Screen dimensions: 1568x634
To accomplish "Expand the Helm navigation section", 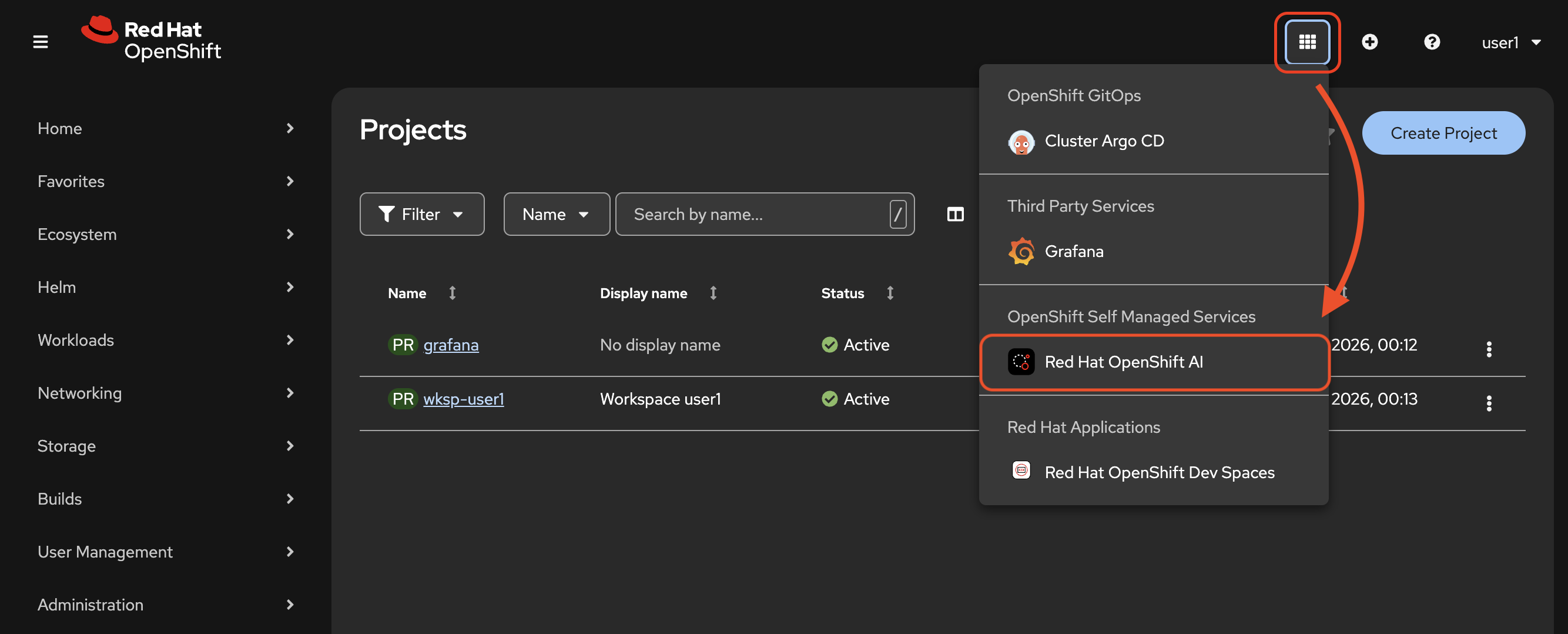I will [x=165, y=287].
